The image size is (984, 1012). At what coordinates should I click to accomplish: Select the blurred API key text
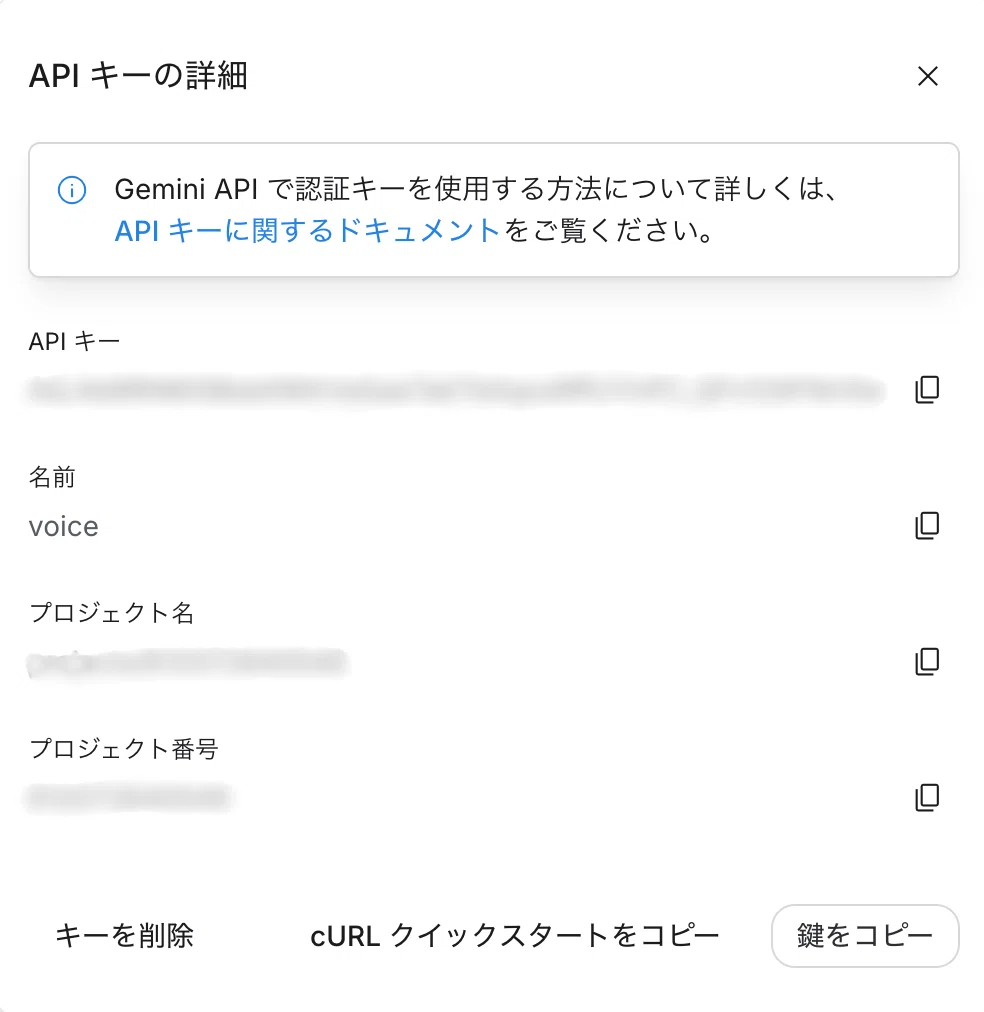click(x=456, y=390)
